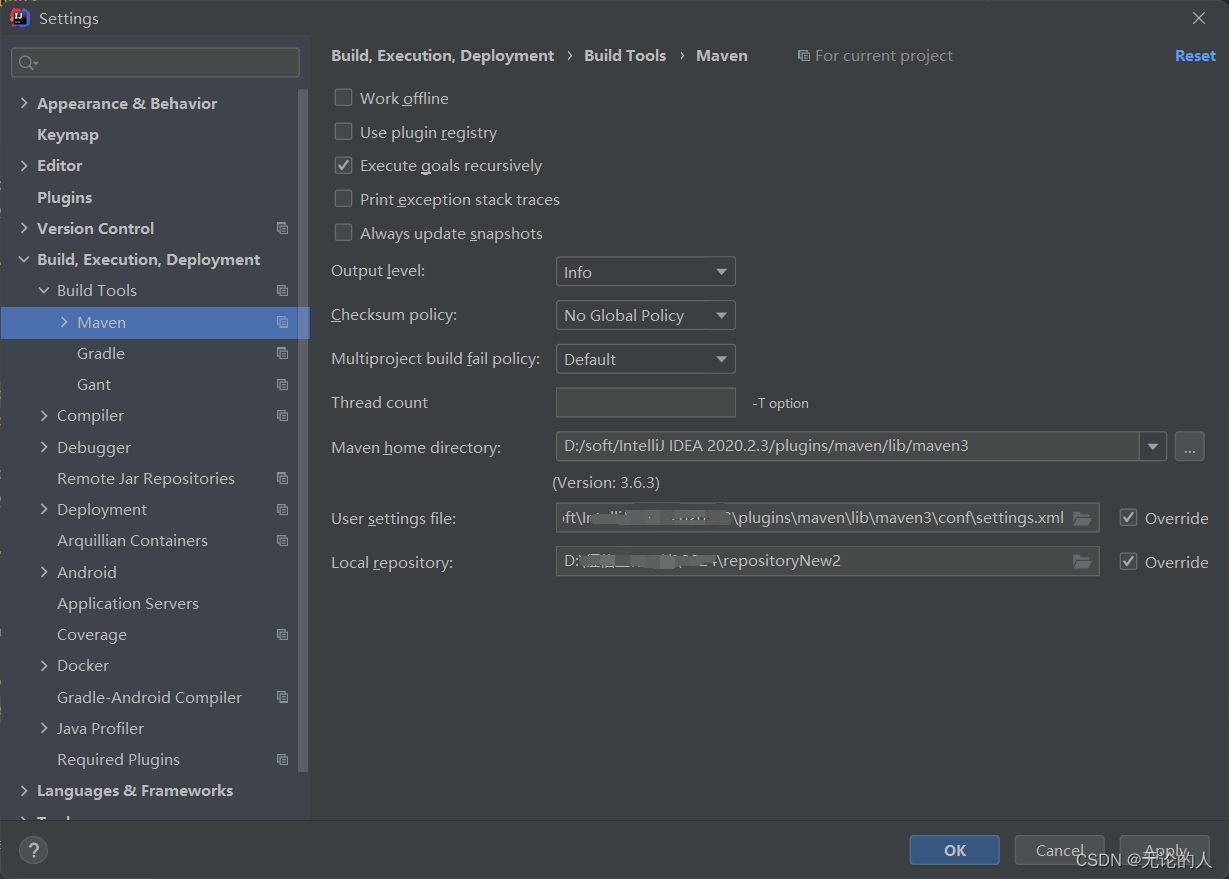Image resolution: width=1229 pixels, height=879 pixels.
Task: Open the Output level dropdown
Action: point(645,272)
